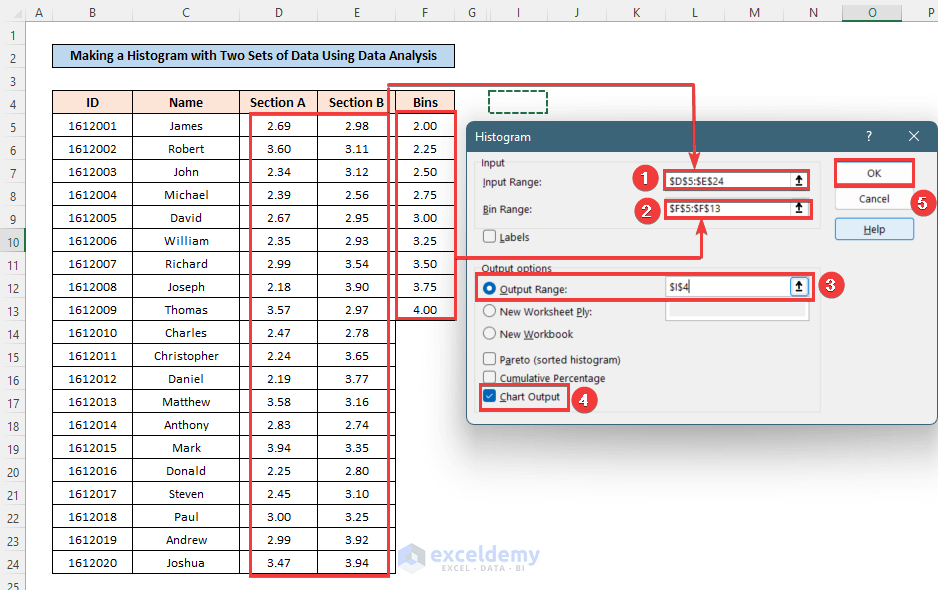Click the Input Range collapse-dialog range selector icon
The width and height of the screenshot is (938, 590).
[x=798, y=181]
